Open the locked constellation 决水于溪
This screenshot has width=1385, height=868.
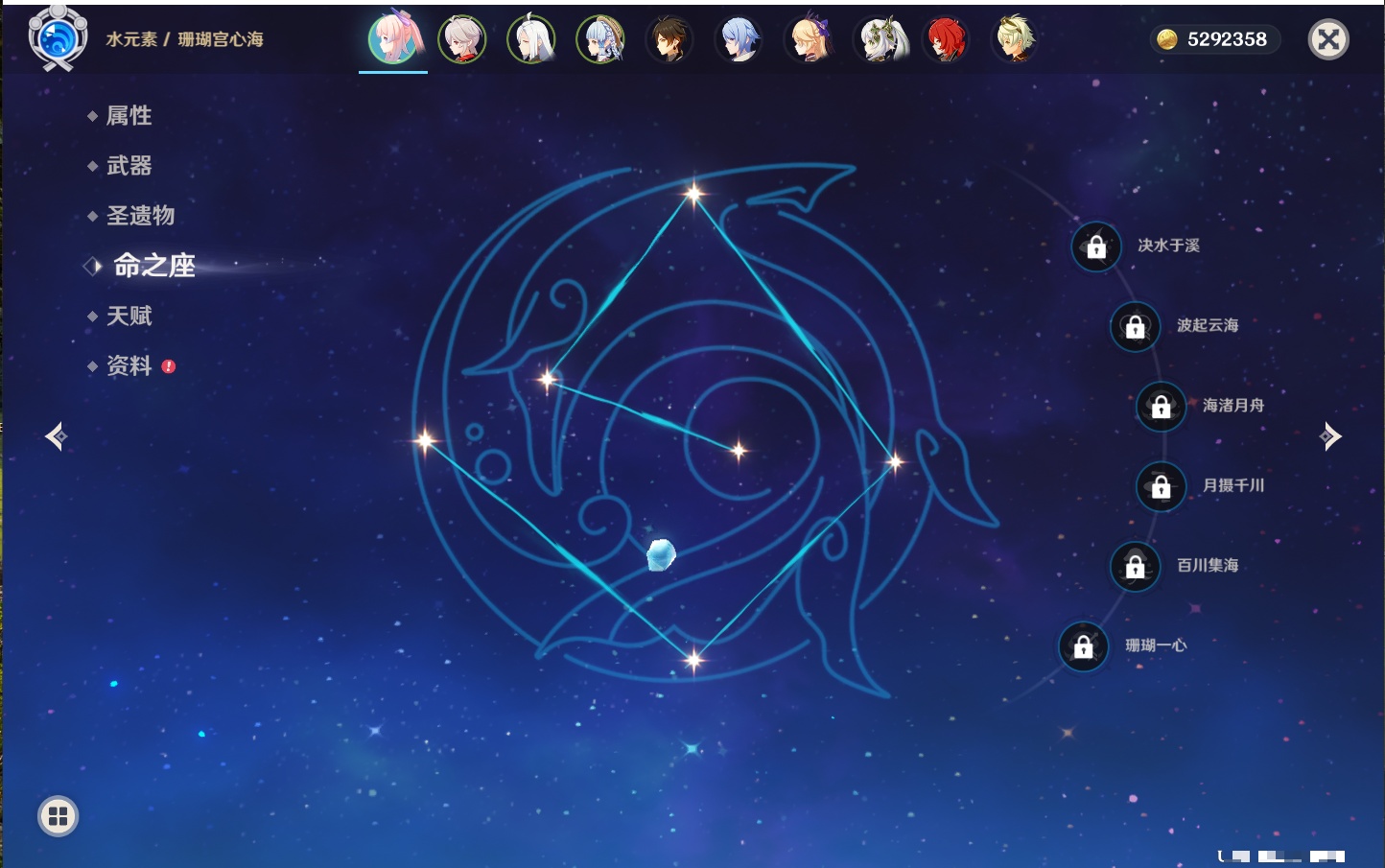coord(1096,247)
